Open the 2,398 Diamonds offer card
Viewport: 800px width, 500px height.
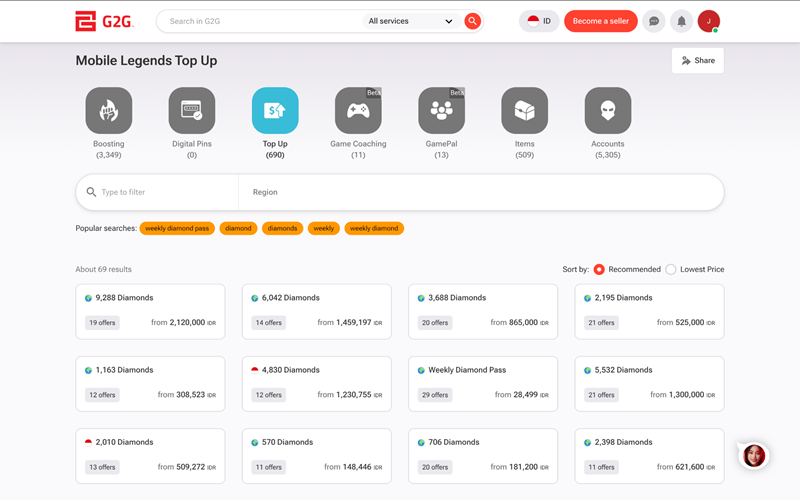649,456
